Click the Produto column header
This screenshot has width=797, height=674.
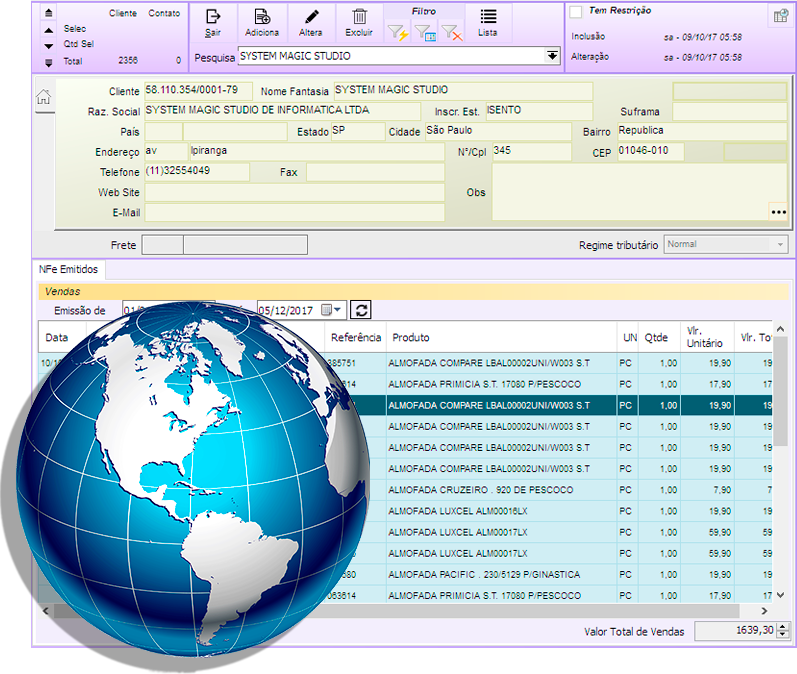click(501, 337)
